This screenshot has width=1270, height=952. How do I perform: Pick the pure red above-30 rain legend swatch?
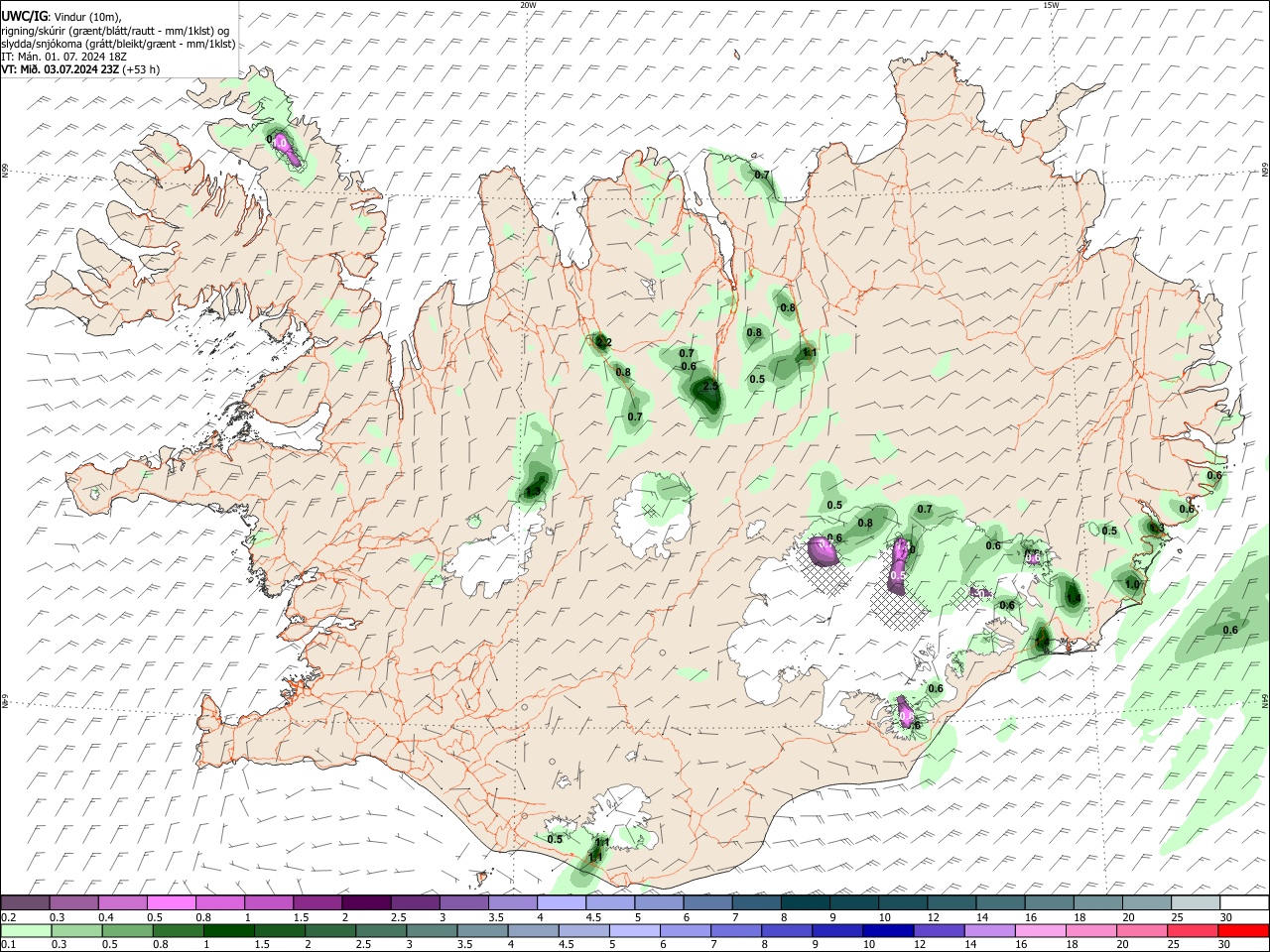tap(1243, 930)
